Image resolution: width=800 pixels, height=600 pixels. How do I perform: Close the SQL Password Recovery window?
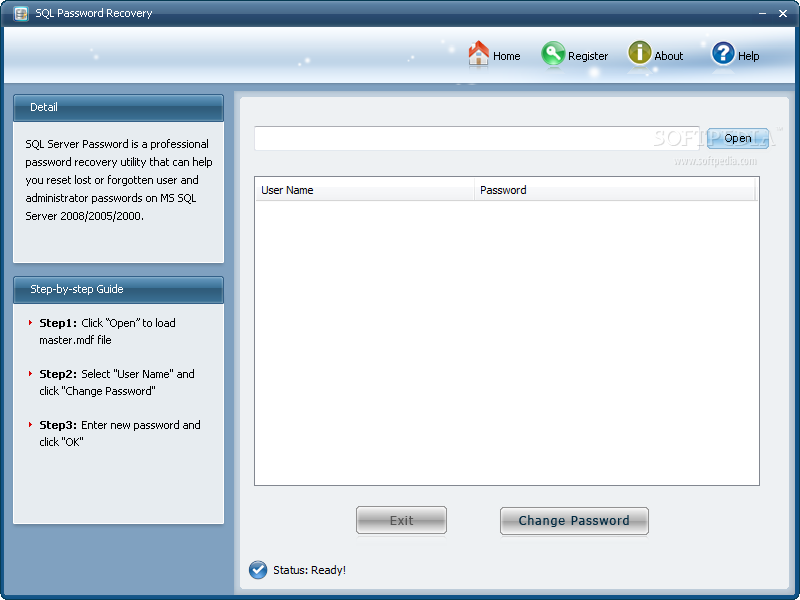click(x=783, y=14)
